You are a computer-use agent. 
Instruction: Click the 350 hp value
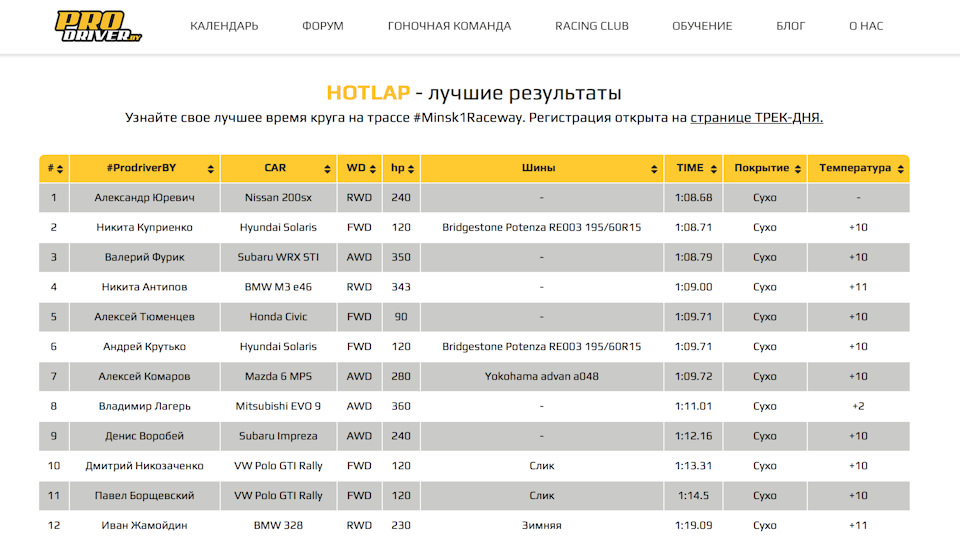(x=401, y=257)
